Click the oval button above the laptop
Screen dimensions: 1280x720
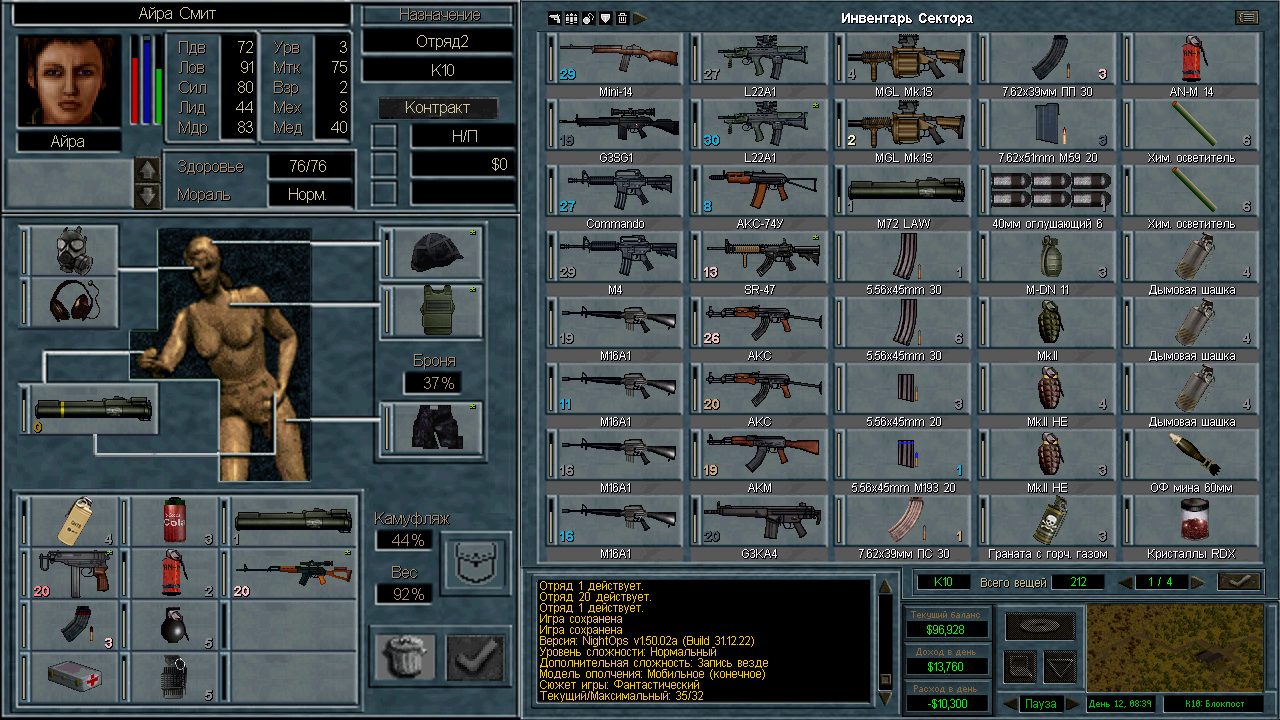tap(1040, 626)
